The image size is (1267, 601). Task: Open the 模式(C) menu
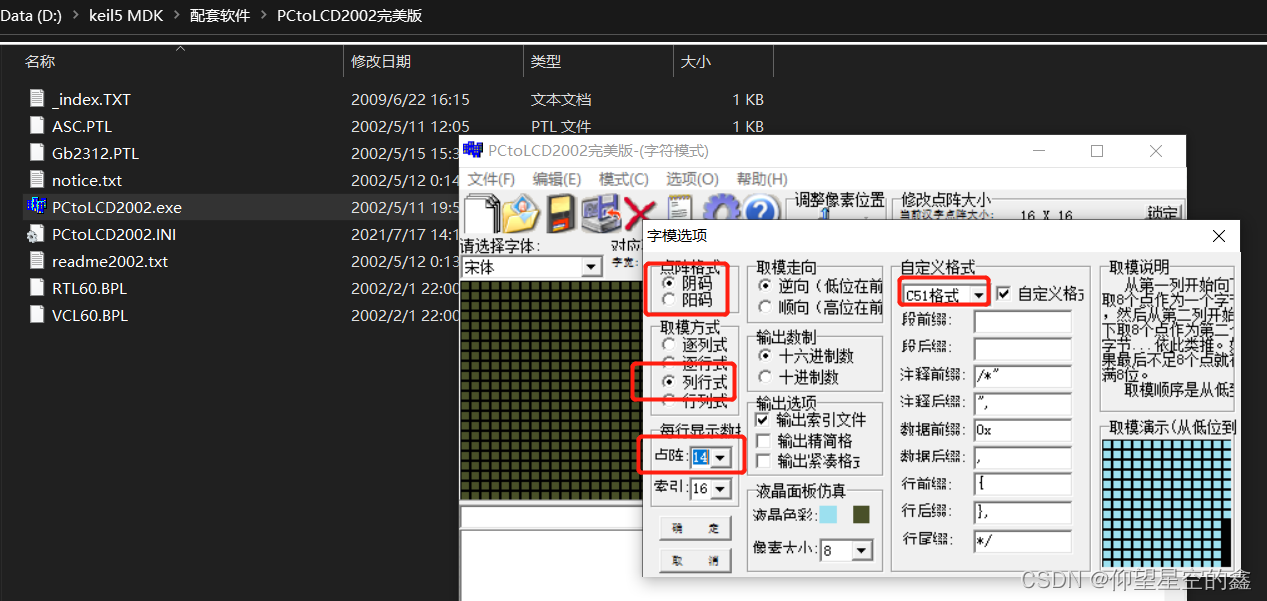click(x=624, y=179)
